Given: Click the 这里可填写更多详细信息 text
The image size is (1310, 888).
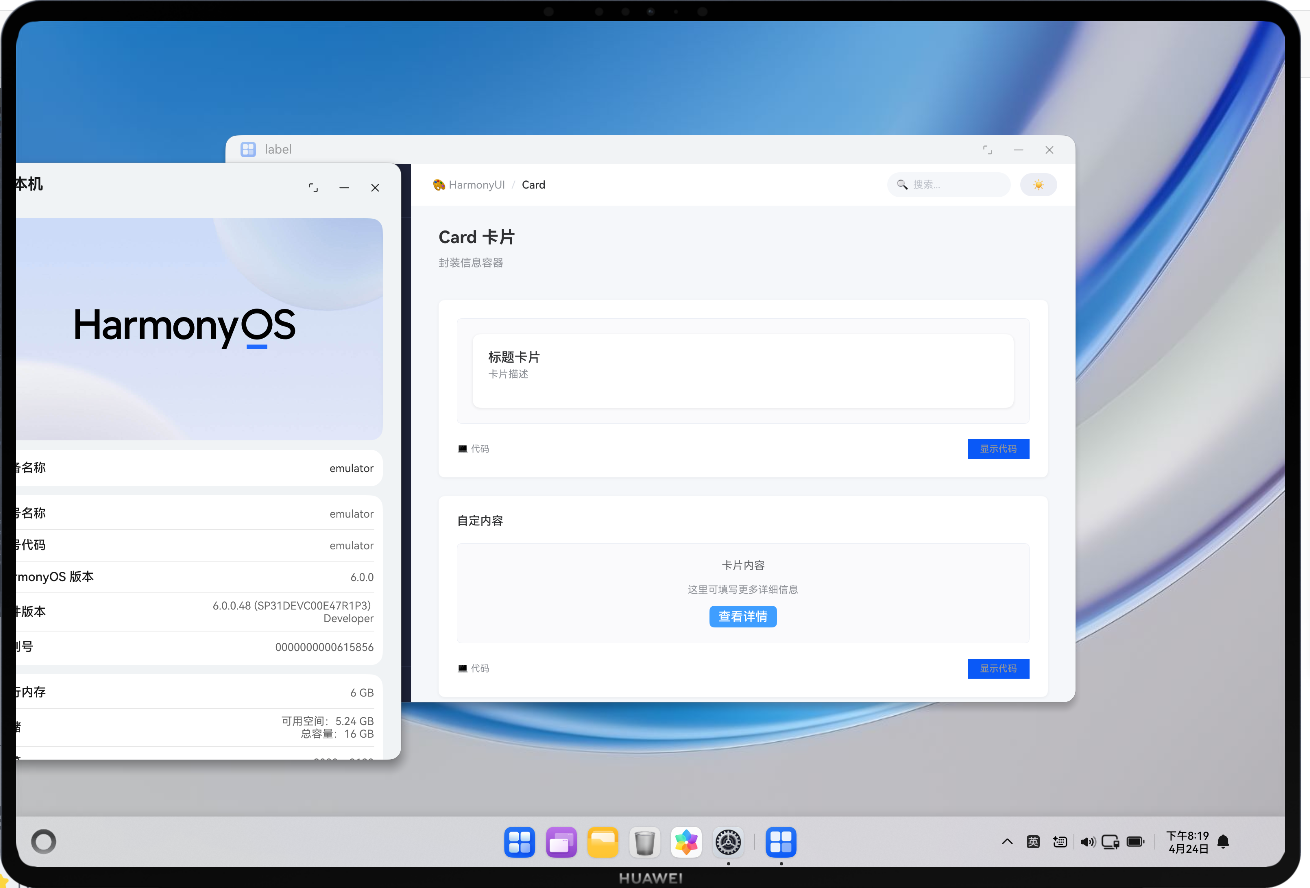Looking at the screenshot, I should tap(743, 590).
